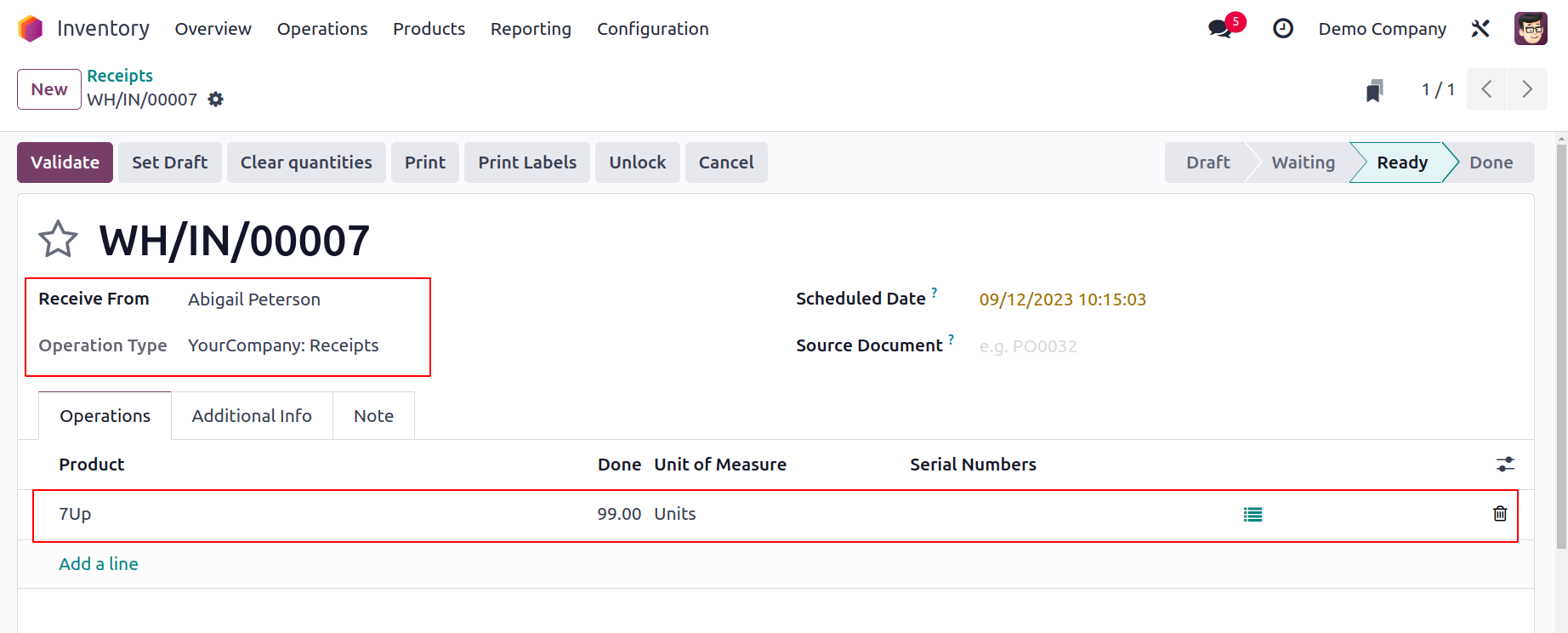Image resolution: width=1568 pixels, height=633 pixels.
Task: Open the Demo Company switcher
Action: pos(1383,29)
